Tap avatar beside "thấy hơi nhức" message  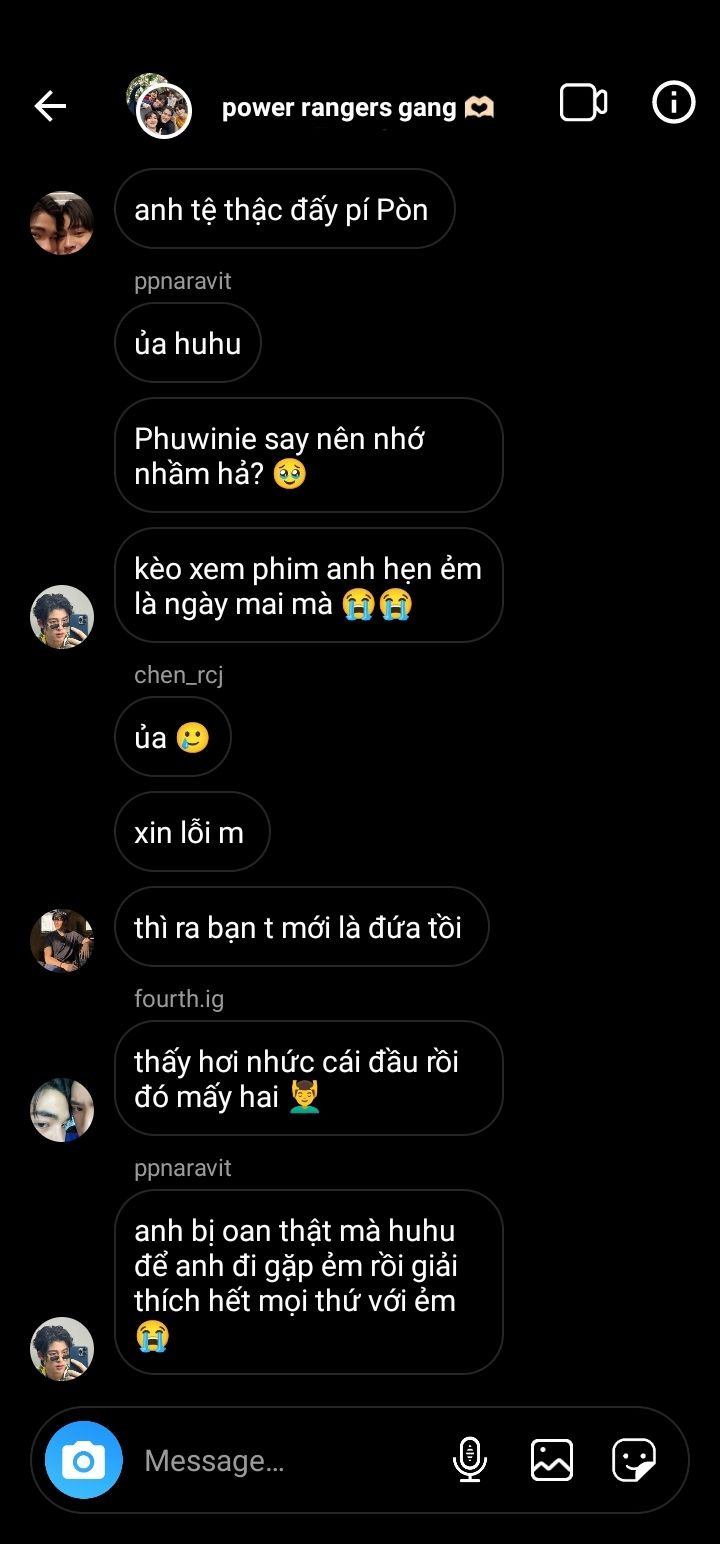click(x=62, y=1110)
